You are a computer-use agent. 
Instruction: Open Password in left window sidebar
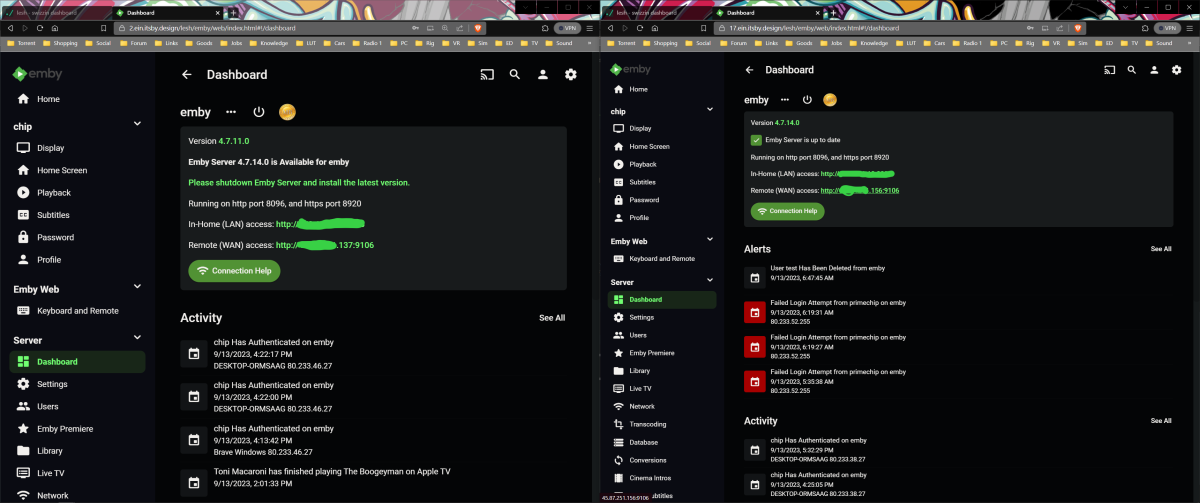click(x=77, y=238)
